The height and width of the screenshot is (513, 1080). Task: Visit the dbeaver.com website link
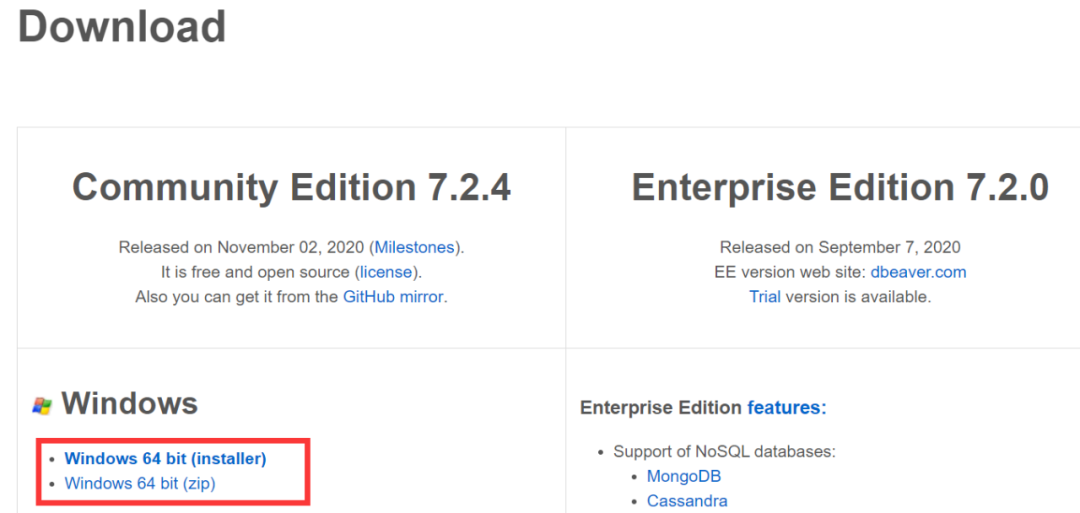click(x=919, y=272)
